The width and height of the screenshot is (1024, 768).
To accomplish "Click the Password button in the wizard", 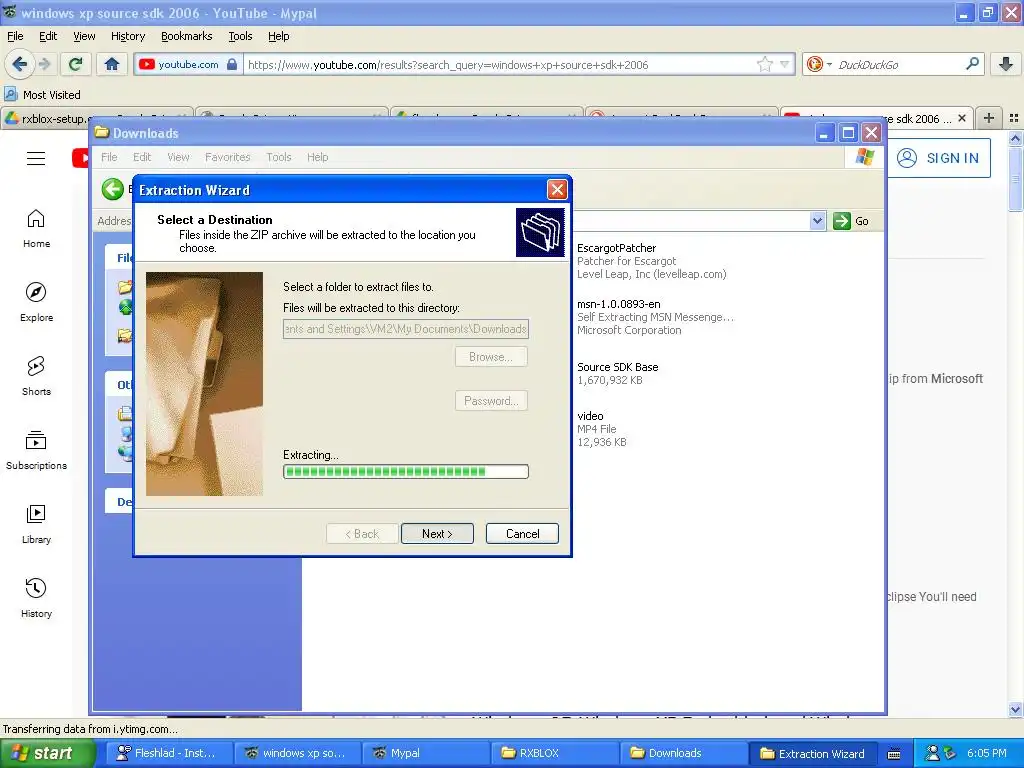I will pos(491,400).
